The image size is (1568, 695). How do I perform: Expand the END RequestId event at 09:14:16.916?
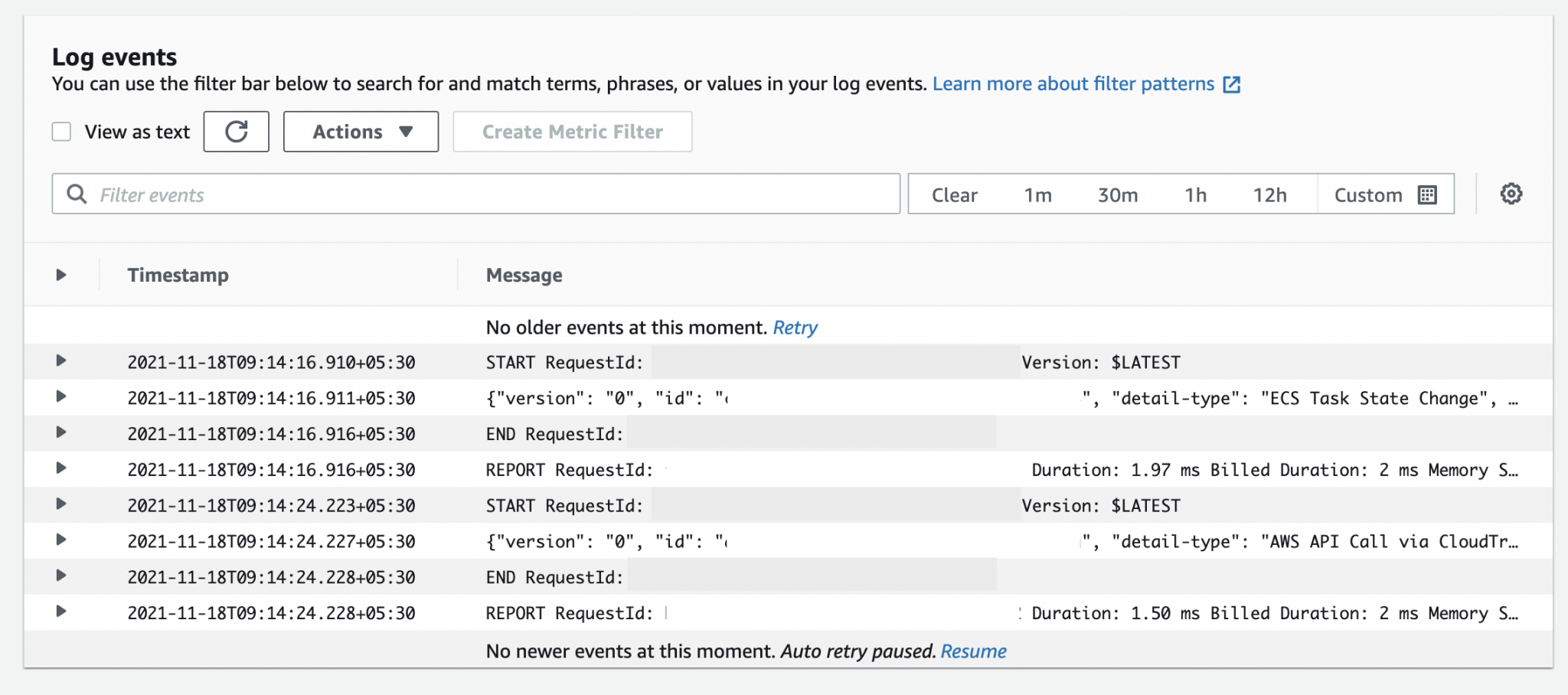tap(61, 433)
